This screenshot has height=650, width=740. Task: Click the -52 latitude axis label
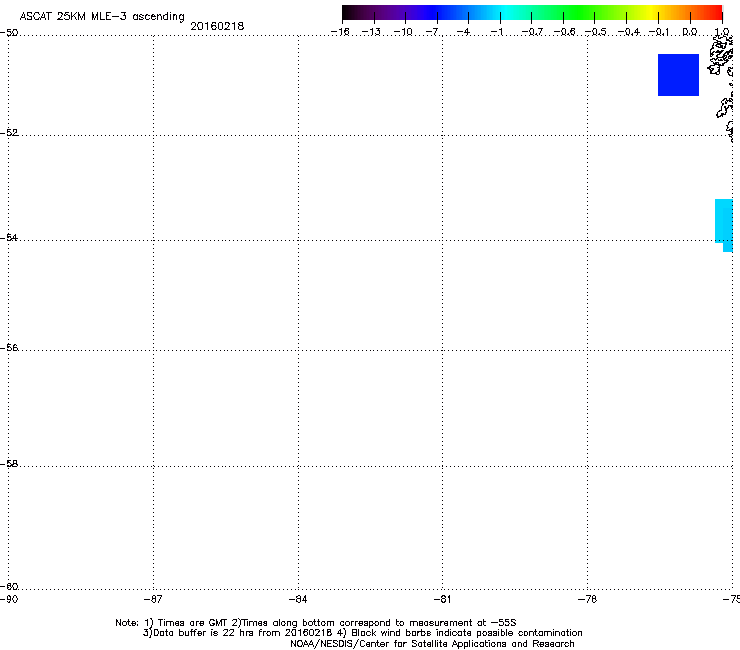(x=9, y=133)
